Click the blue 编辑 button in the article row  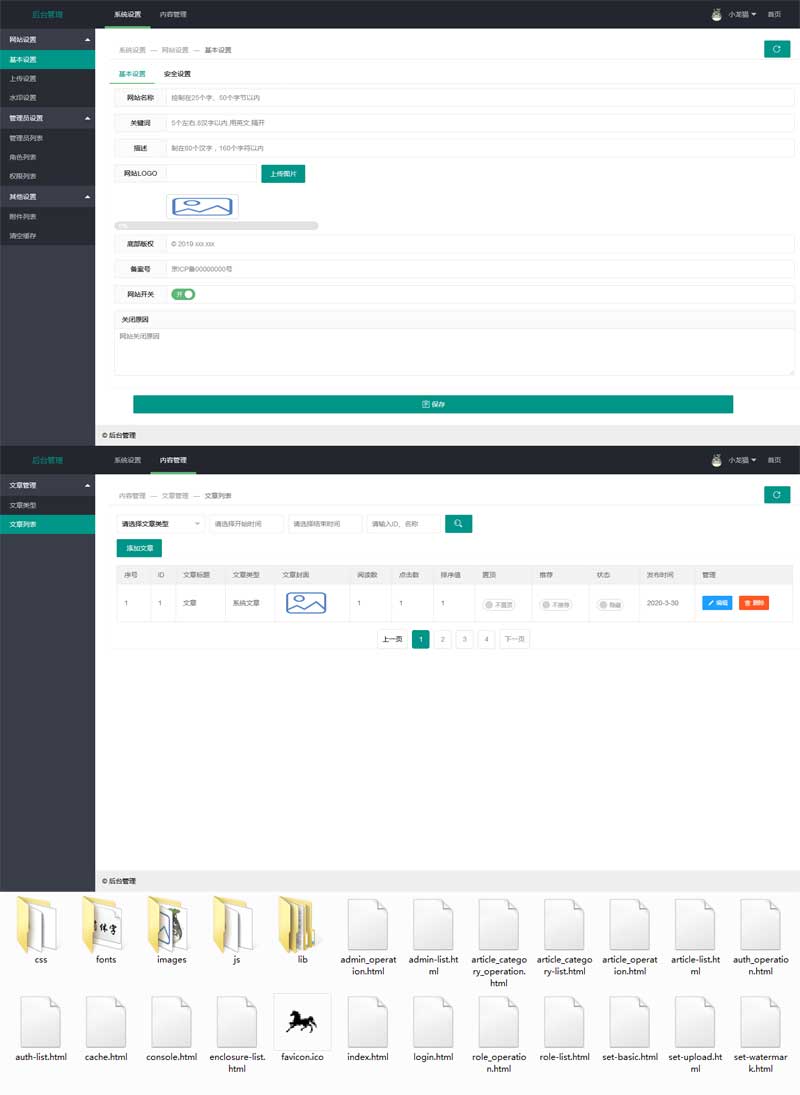[x=717, y=602]
